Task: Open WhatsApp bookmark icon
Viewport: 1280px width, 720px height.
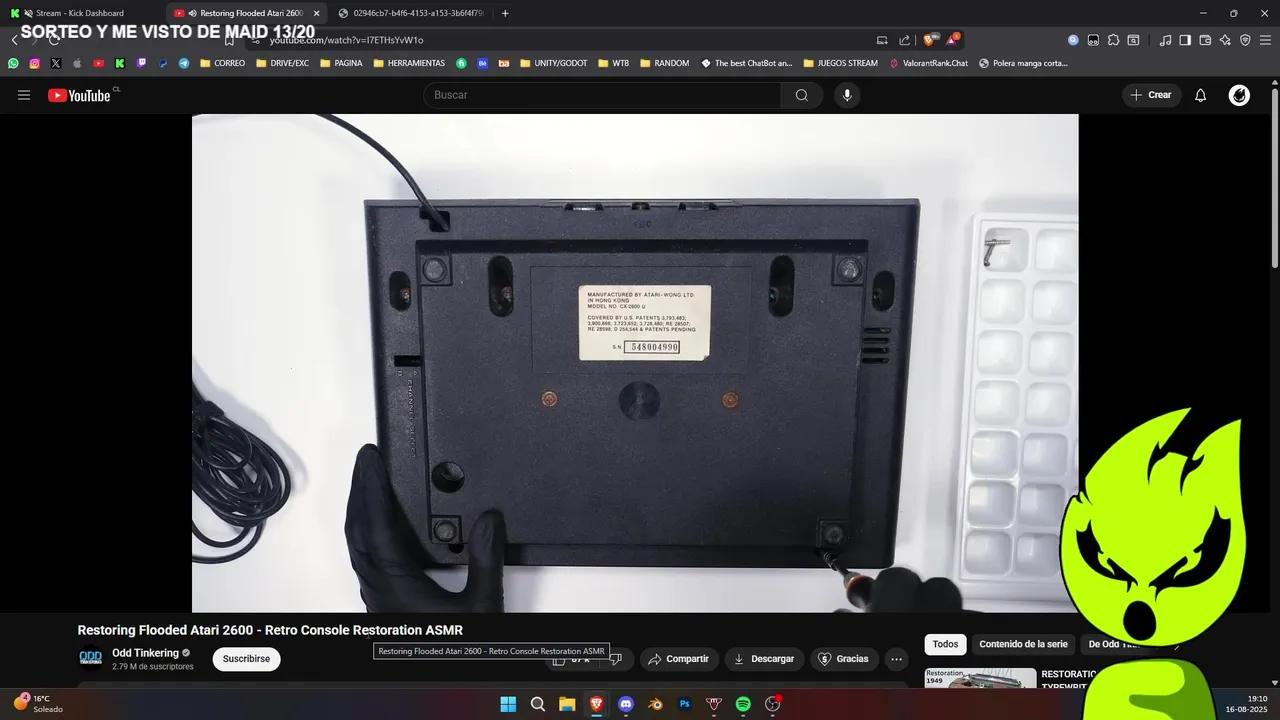Action: coord(13,63)
